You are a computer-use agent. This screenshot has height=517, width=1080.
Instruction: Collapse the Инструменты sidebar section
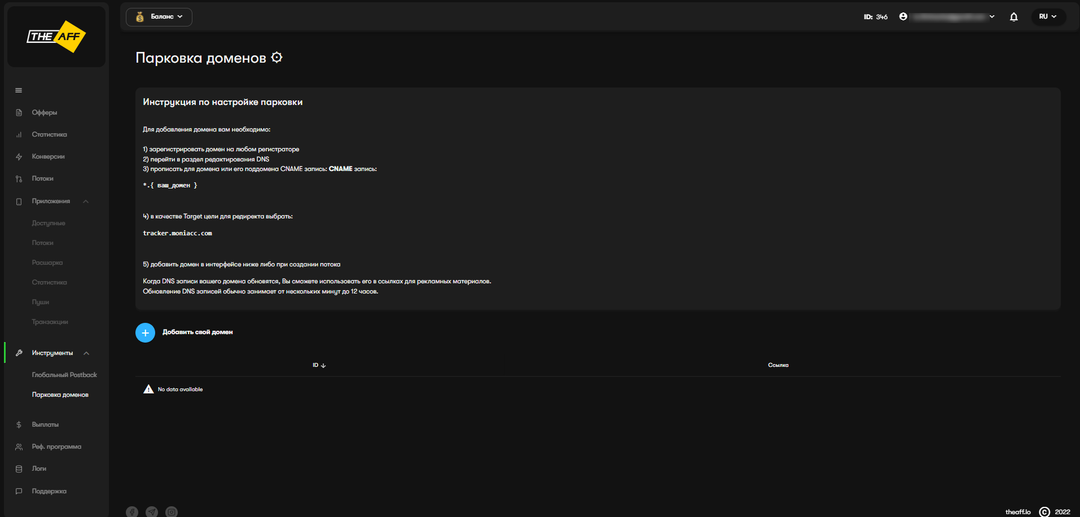(x=86, y=353)
